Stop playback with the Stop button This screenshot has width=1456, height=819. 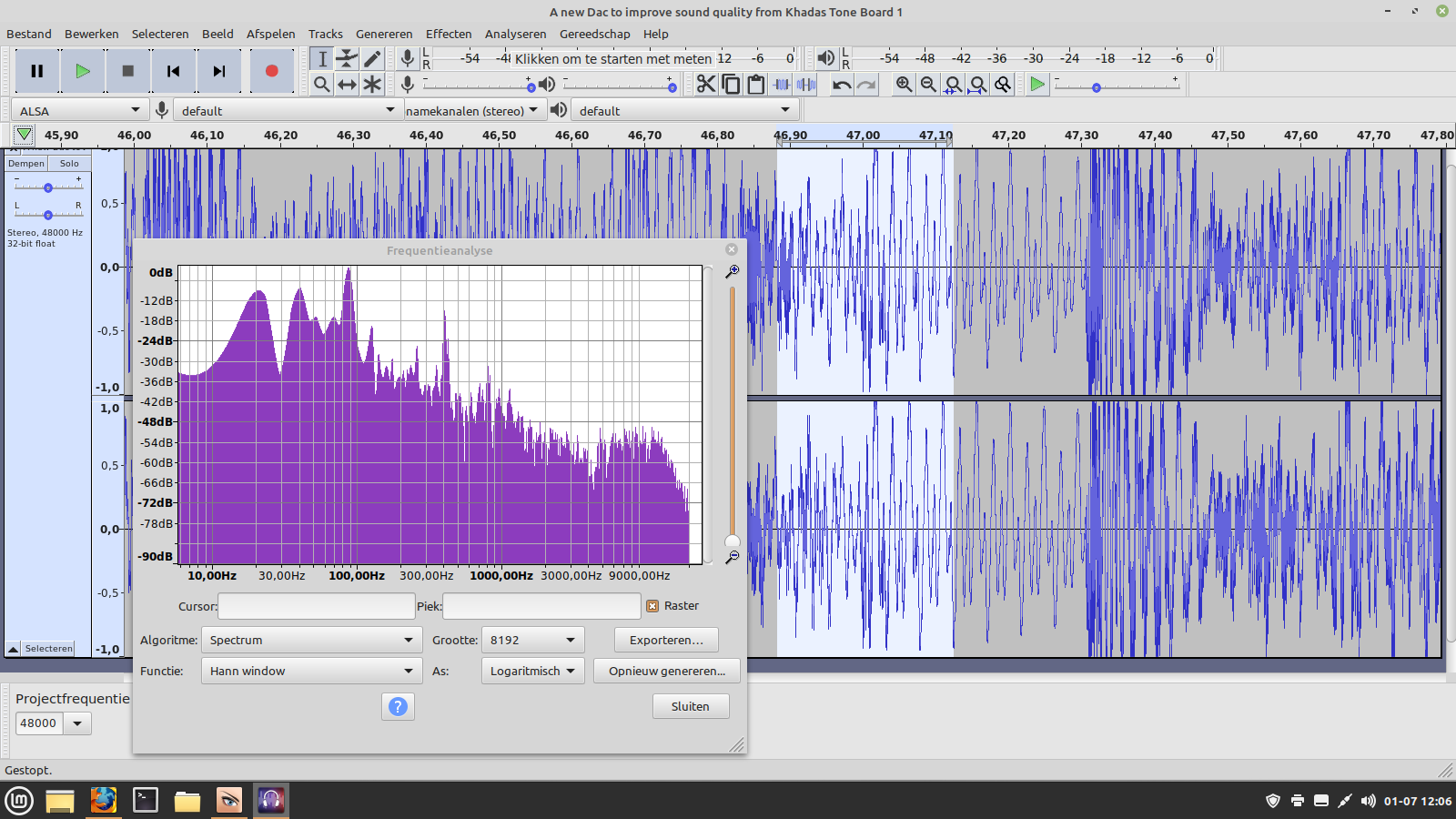[x=128, y=71]
